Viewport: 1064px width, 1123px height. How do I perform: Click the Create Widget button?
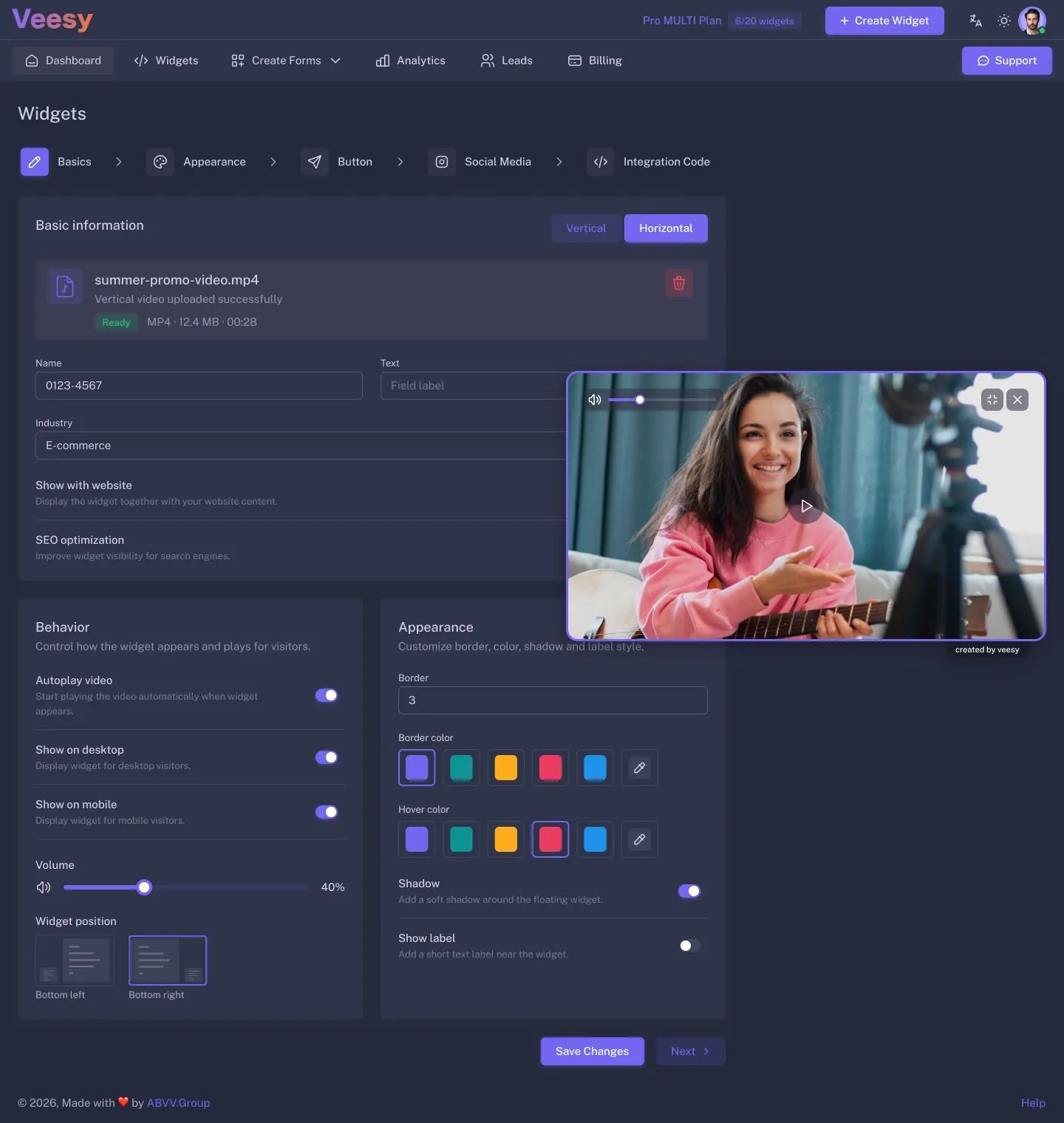[x=884, y=21]
